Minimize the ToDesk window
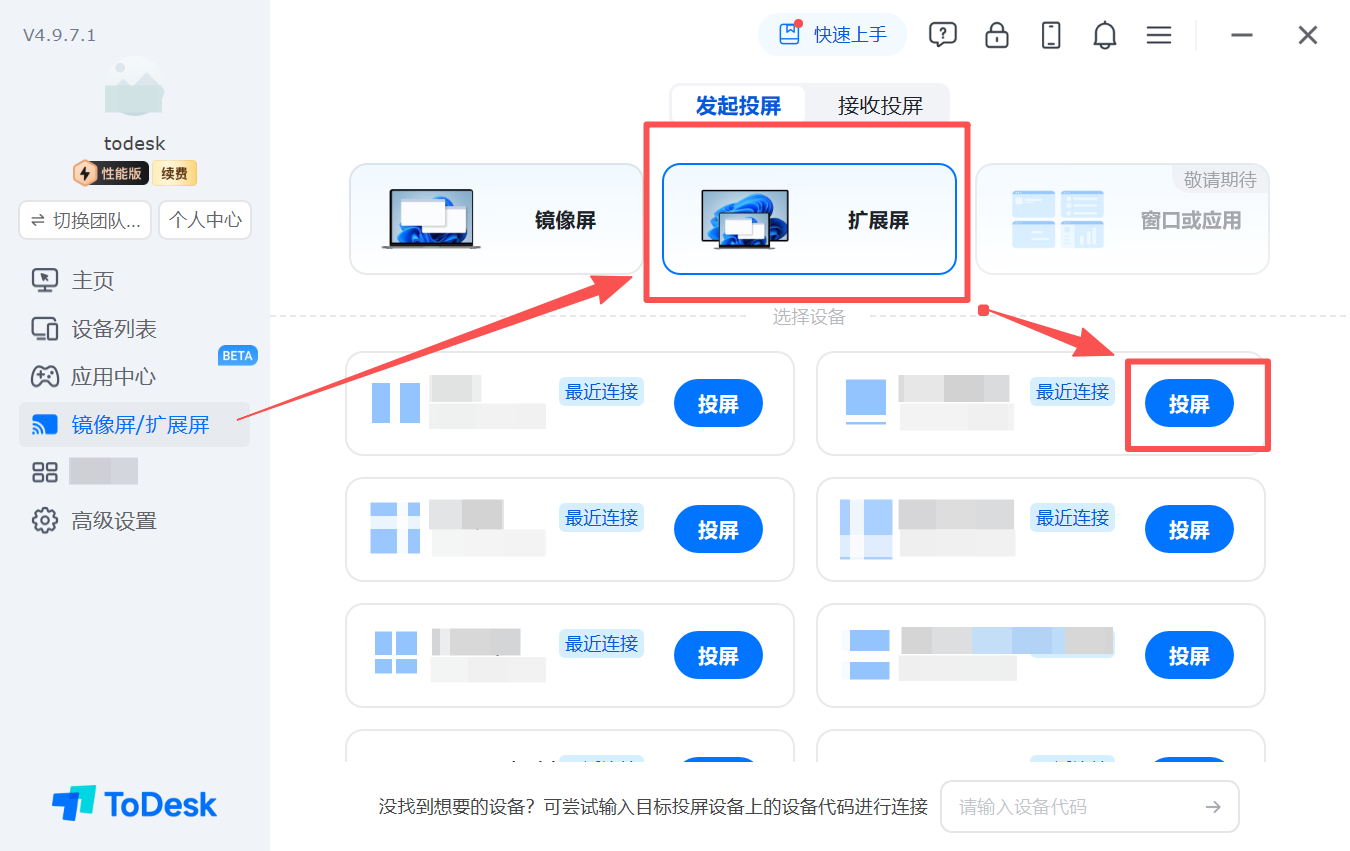Image resolution: width=1350 pixels, height=851 pixels. tap(1242, 35)
